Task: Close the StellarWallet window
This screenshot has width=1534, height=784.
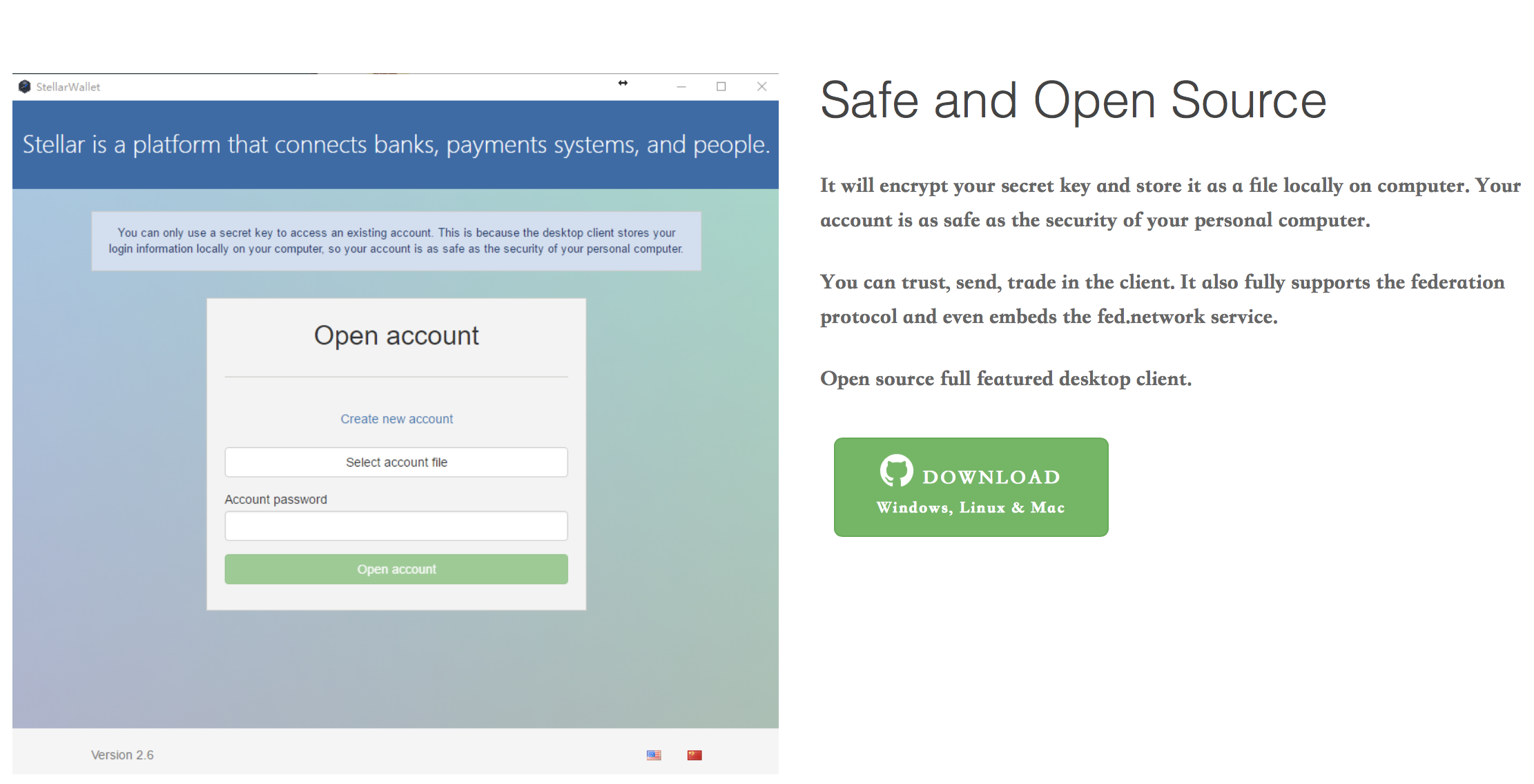Action: click(762, 86)
